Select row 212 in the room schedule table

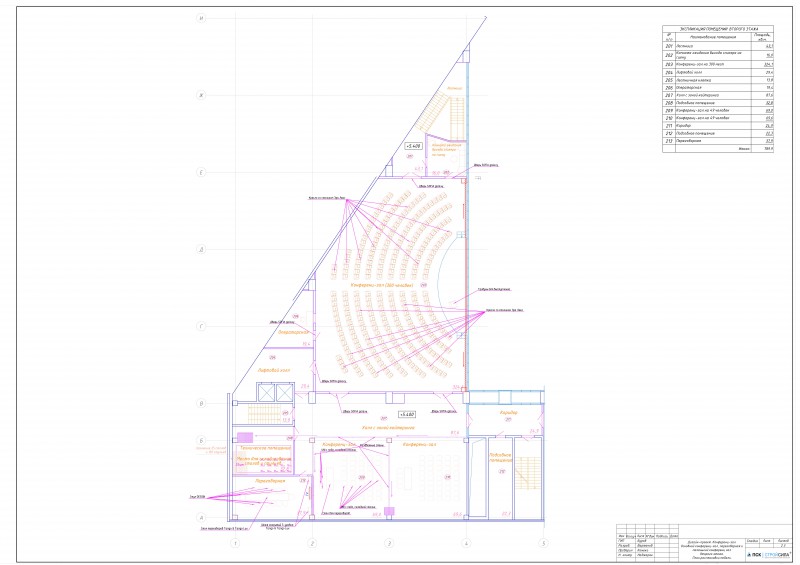coord(718,133)
